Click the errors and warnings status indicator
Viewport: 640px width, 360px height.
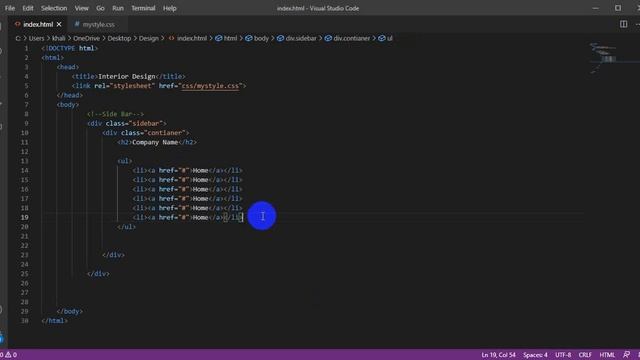click(x=8, y=355)
